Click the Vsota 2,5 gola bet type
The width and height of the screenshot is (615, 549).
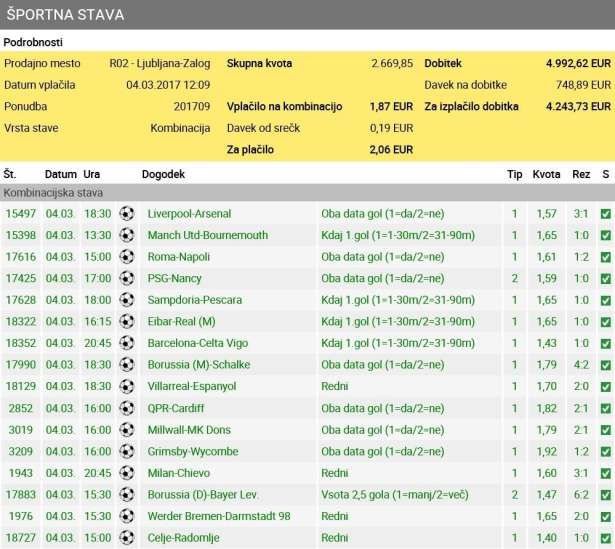point(395,494)
